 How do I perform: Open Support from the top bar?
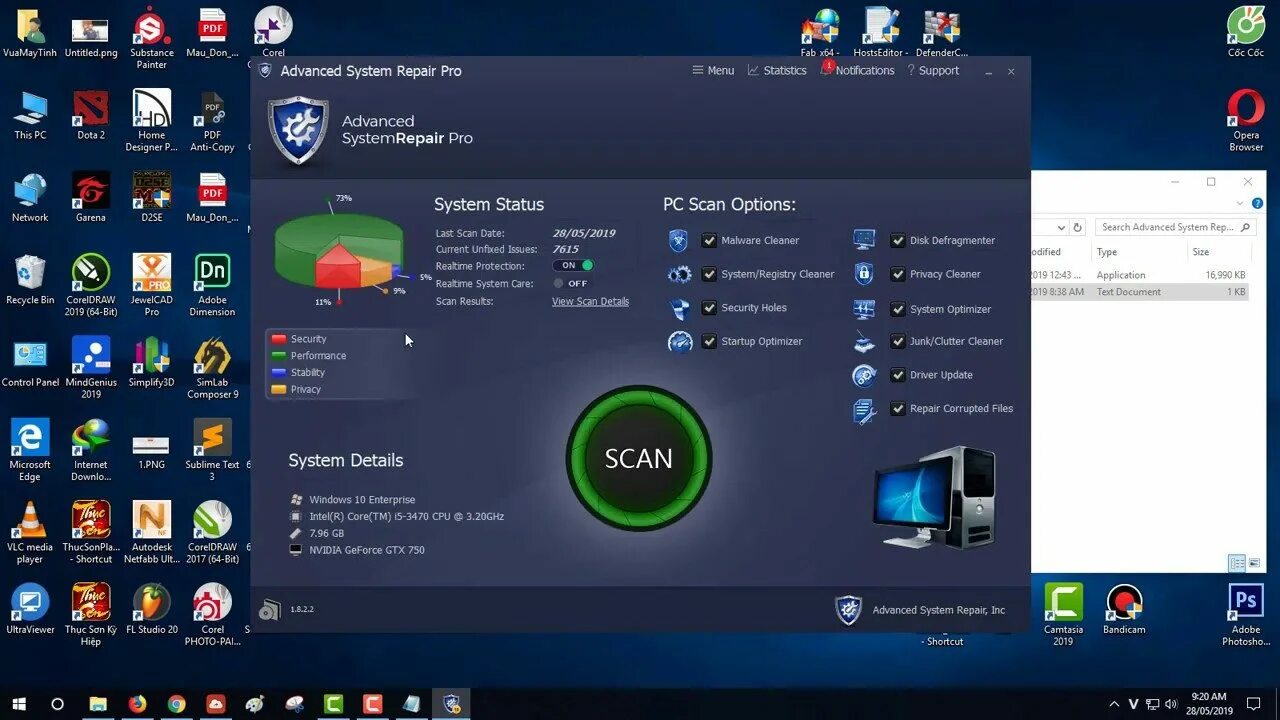[x=933, y=71]
